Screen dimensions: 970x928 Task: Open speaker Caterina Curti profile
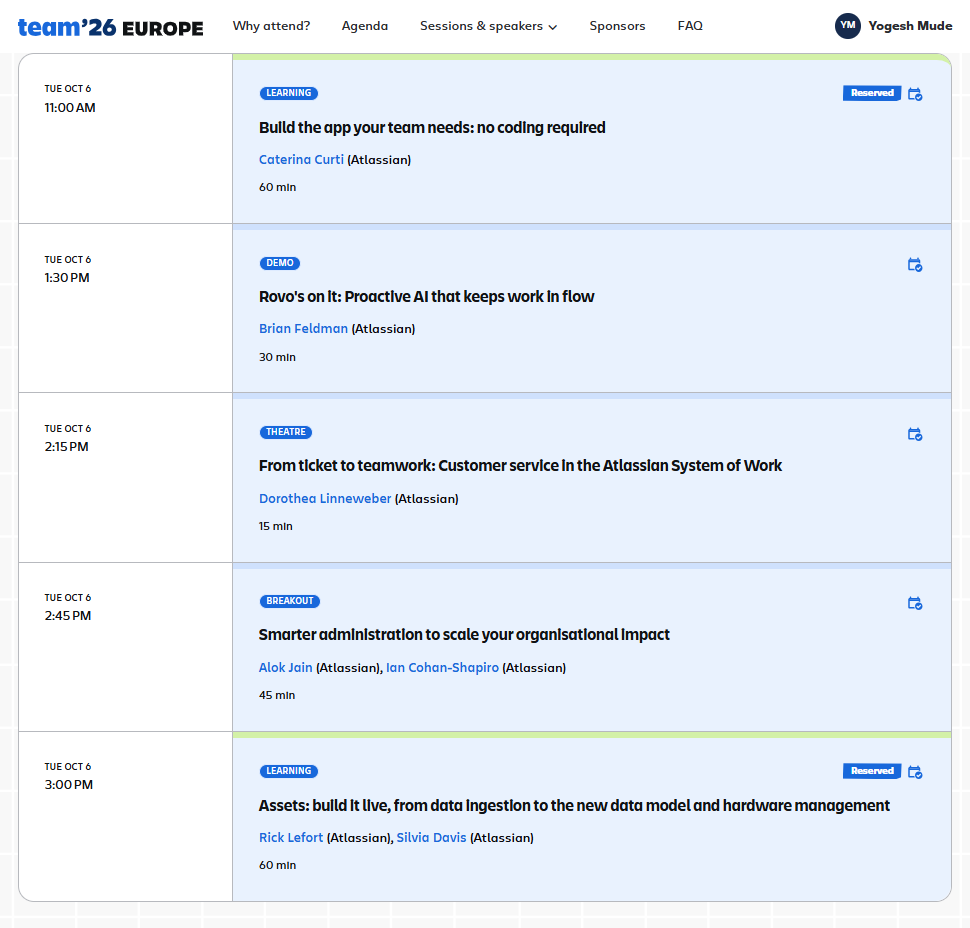coord(301,160)
